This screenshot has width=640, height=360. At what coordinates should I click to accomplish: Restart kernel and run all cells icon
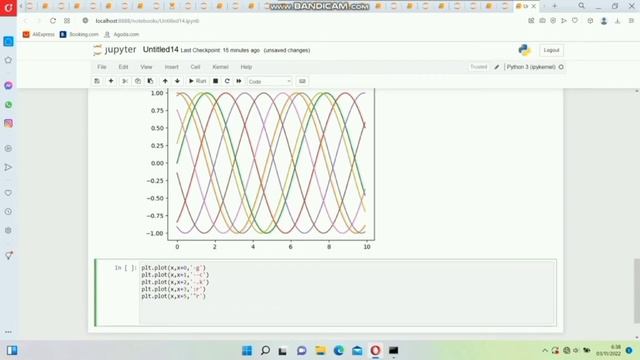tap(239, 81)
